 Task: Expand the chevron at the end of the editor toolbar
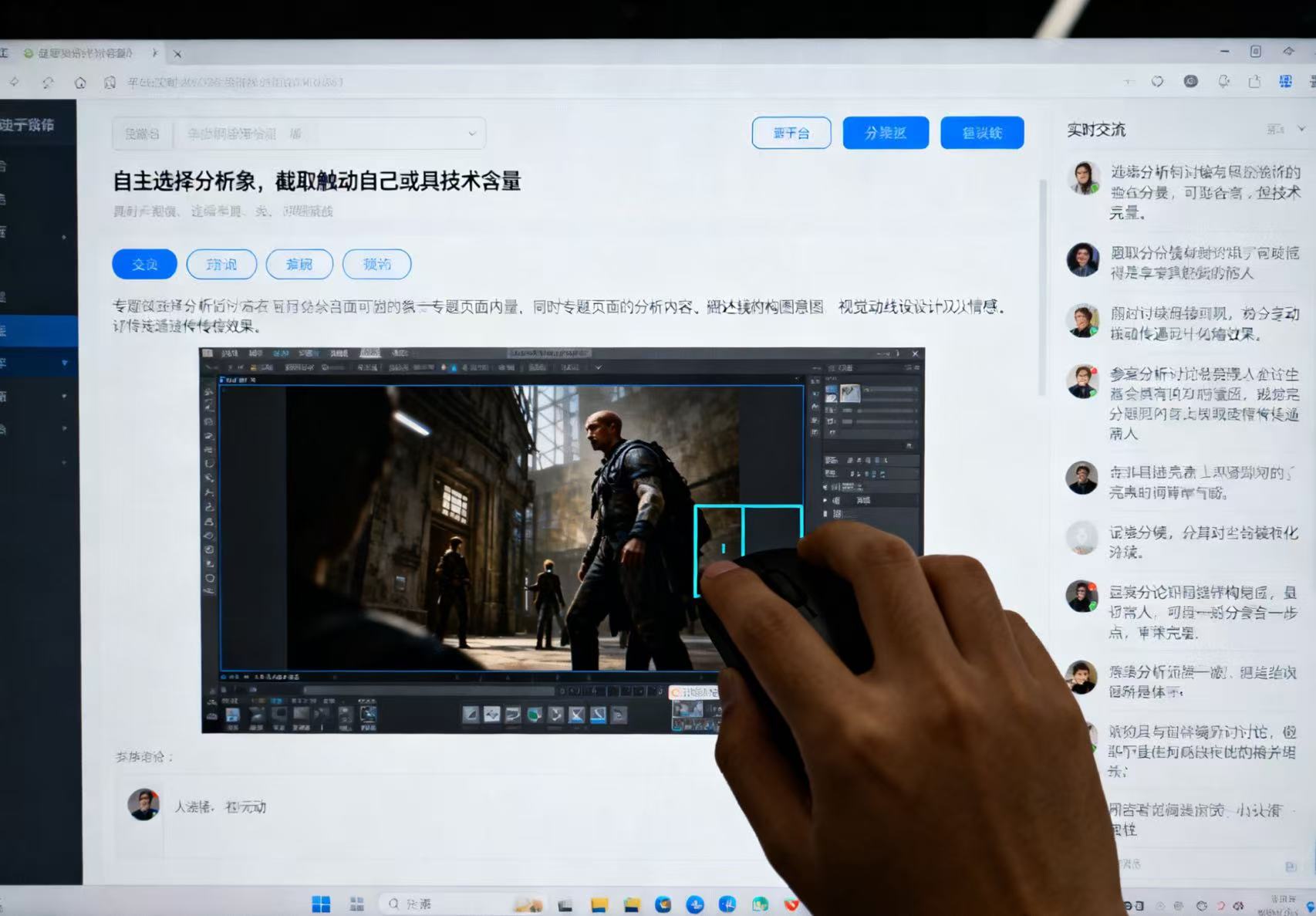(598, 367)
